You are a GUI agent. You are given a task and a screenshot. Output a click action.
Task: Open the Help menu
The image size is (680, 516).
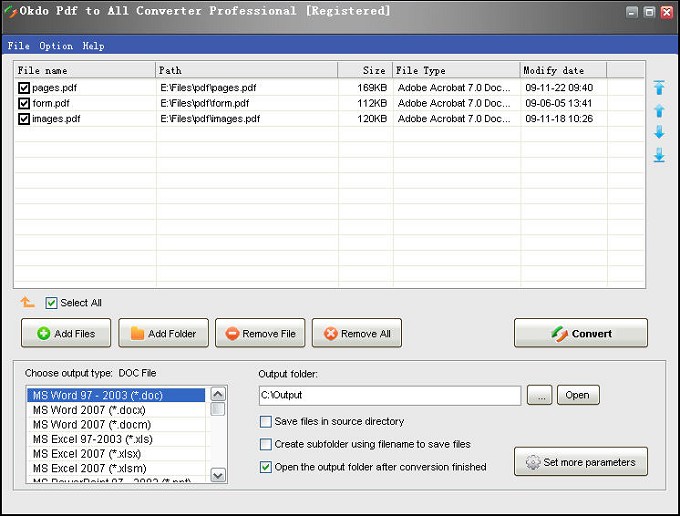93,46
